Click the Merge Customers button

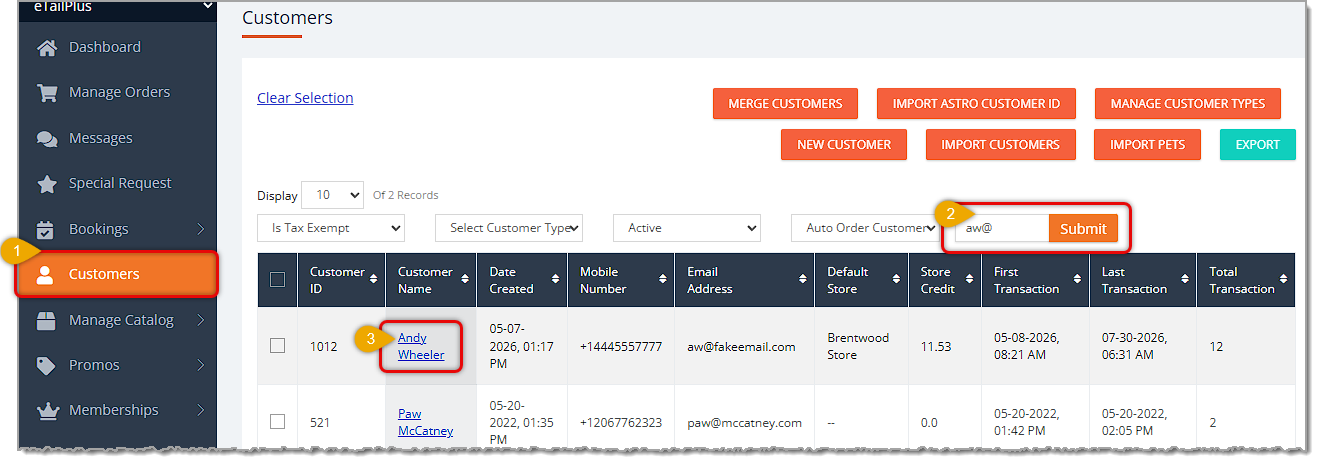tap(785, 104)
